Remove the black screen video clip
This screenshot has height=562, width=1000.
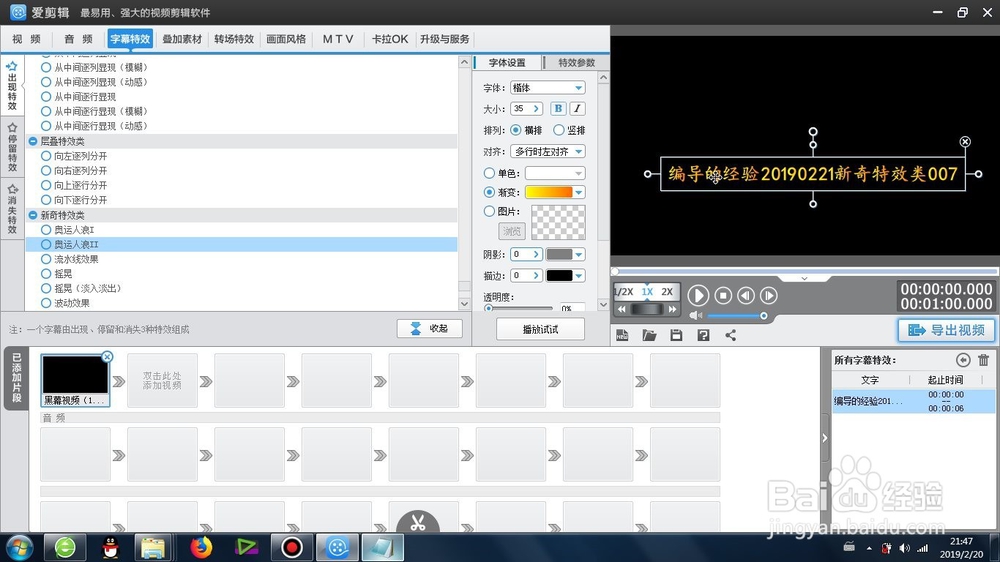pyautogui.click(x=107, y=357)
